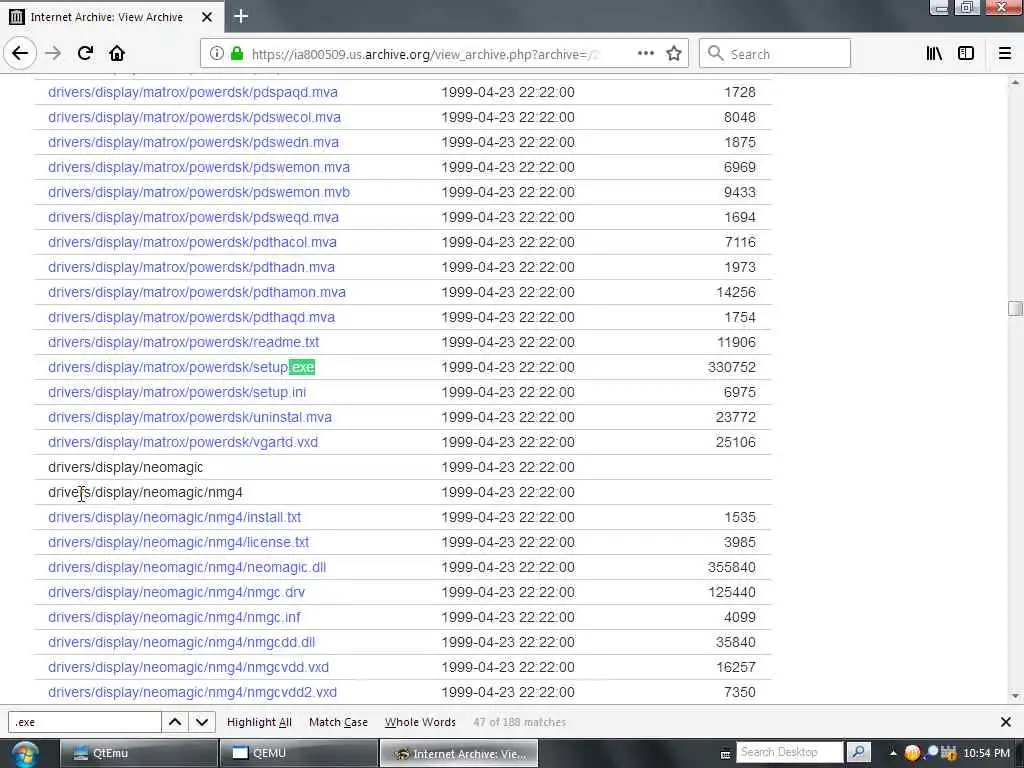Viewport: 1024px width, 768px height.
Task: Open pdthacol.mva file link
Action: click(x=192, y=242)
